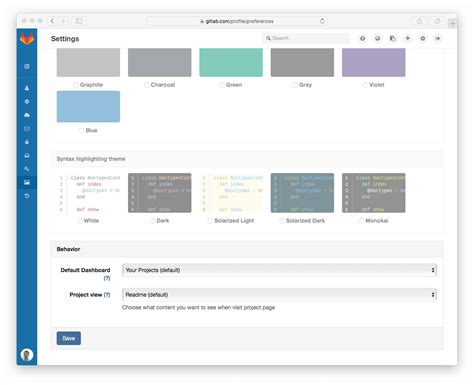The width and height of the screenshot is (474, 385).
Task: Select Solarized Light syntax theme radio
Action: pos(210,221)
